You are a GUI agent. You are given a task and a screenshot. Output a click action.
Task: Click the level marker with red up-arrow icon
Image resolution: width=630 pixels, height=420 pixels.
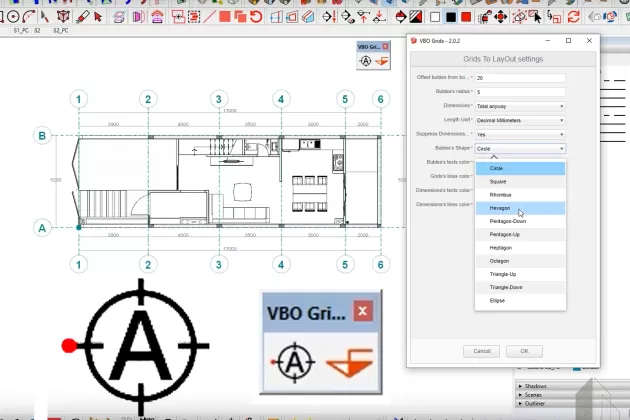[x=363, y=17]
